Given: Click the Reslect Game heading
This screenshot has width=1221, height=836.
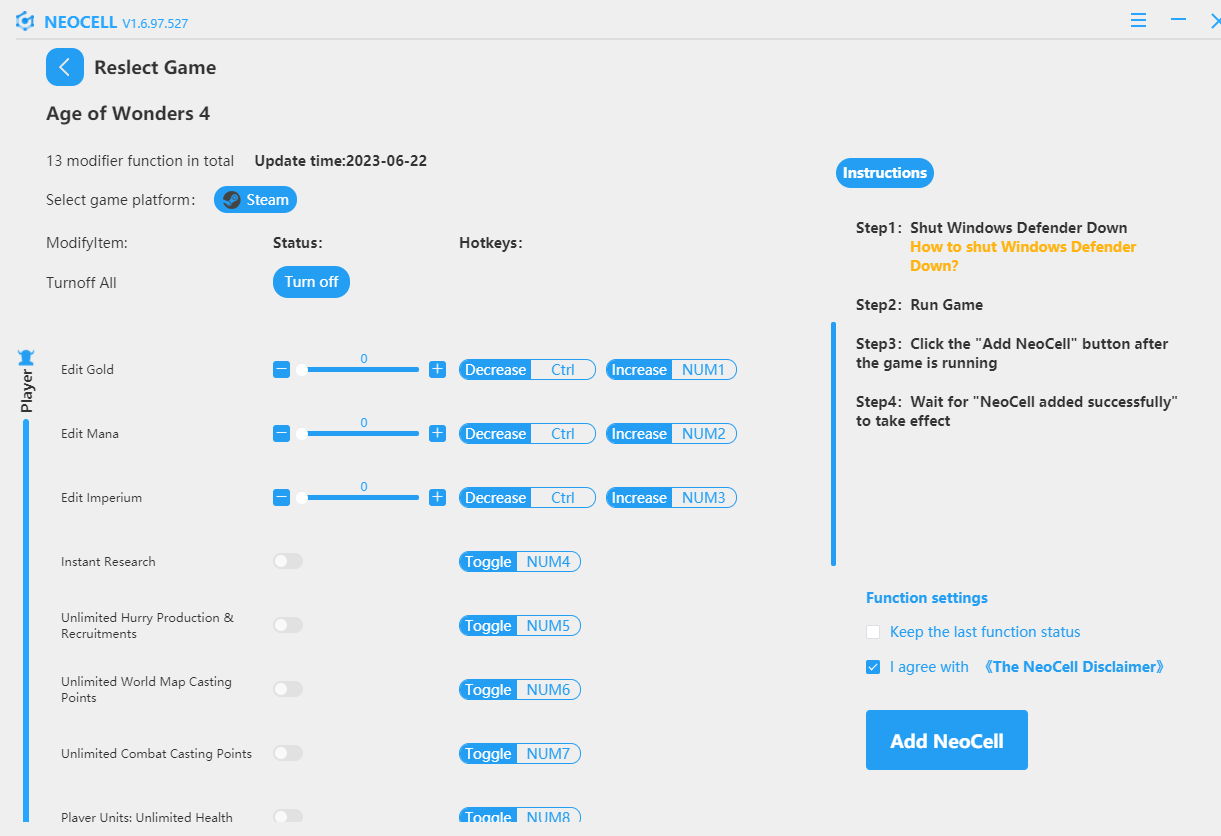Looking at the screenshot, I should tap(155, 68).
